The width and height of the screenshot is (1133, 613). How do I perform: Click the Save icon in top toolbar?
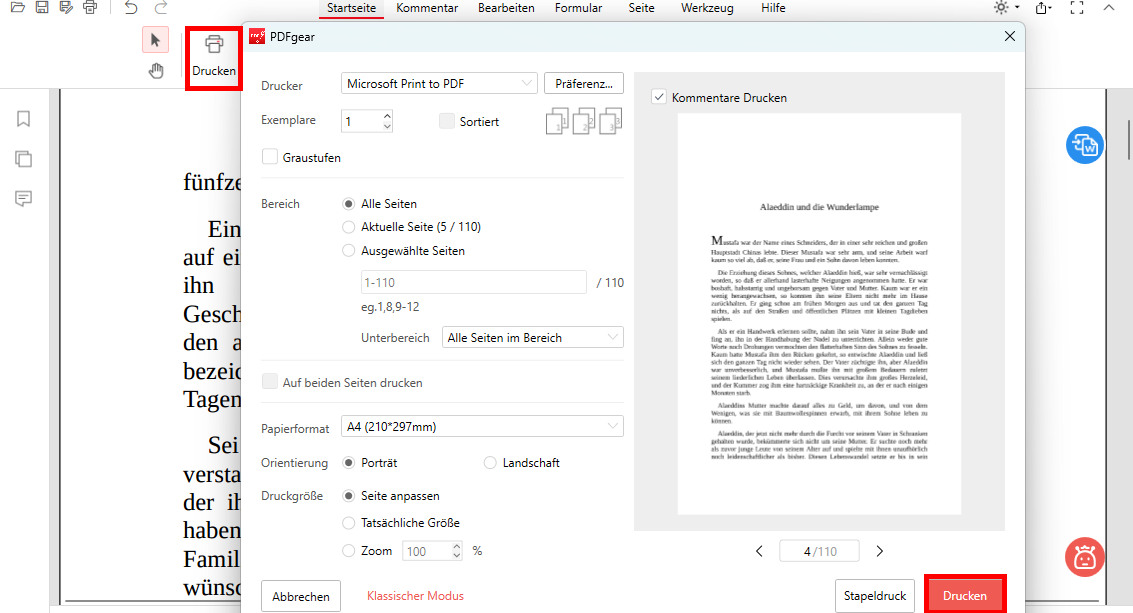[40, 8]
